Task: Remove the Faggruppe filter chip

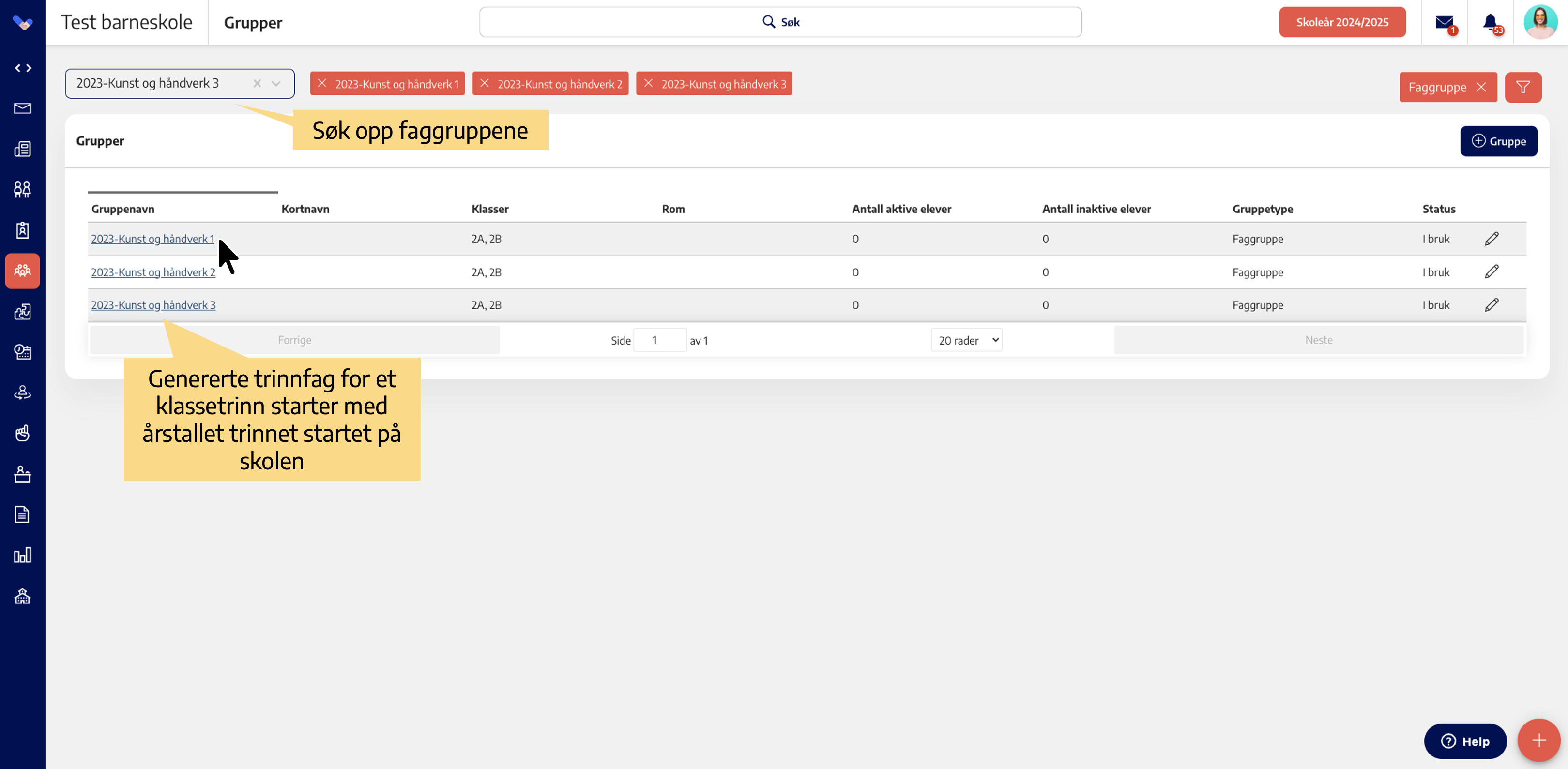Action: (1481, 87)
